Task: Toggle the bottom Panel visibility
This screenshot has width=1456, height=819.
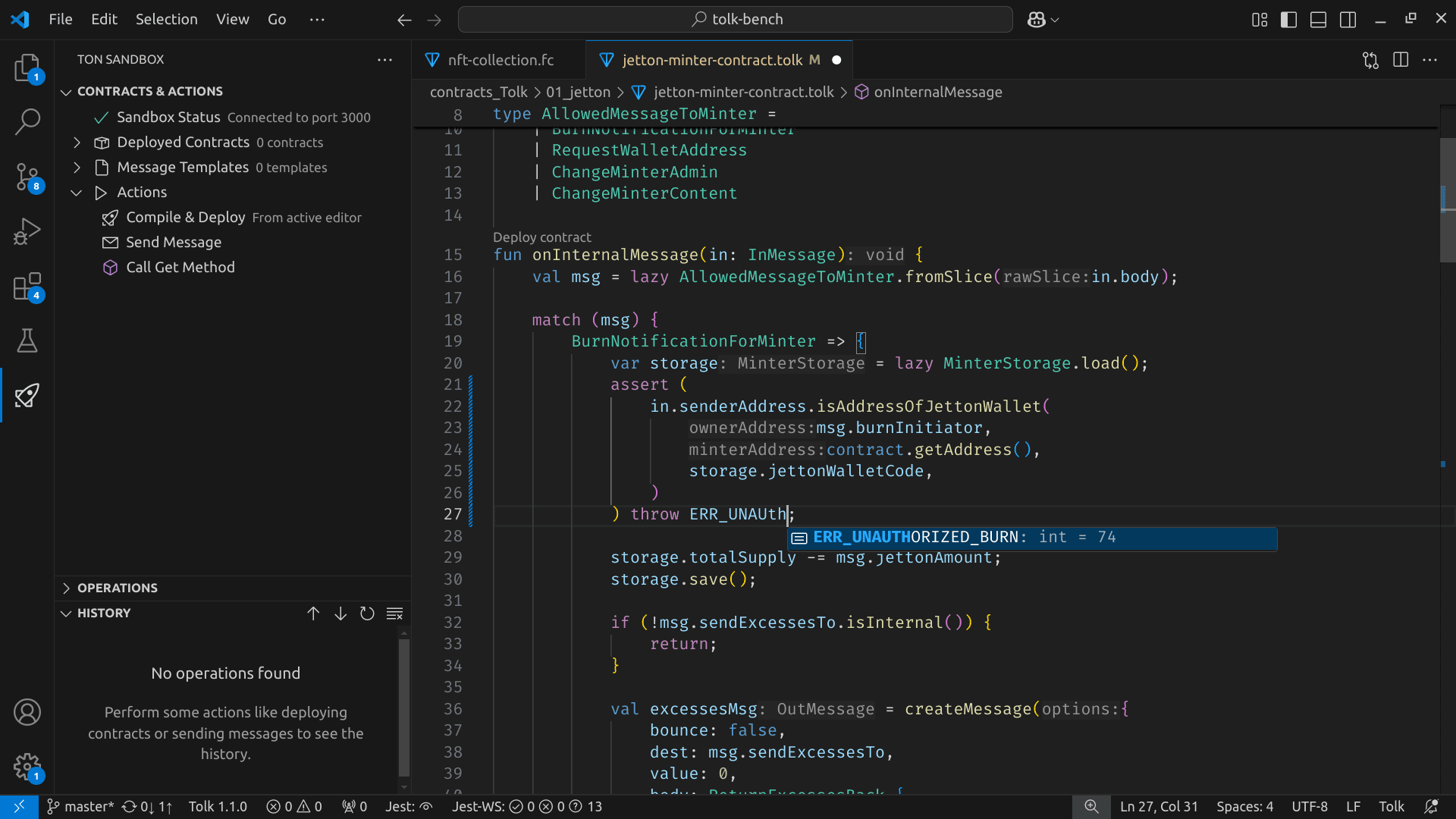Action: [x=1319, y=20]
